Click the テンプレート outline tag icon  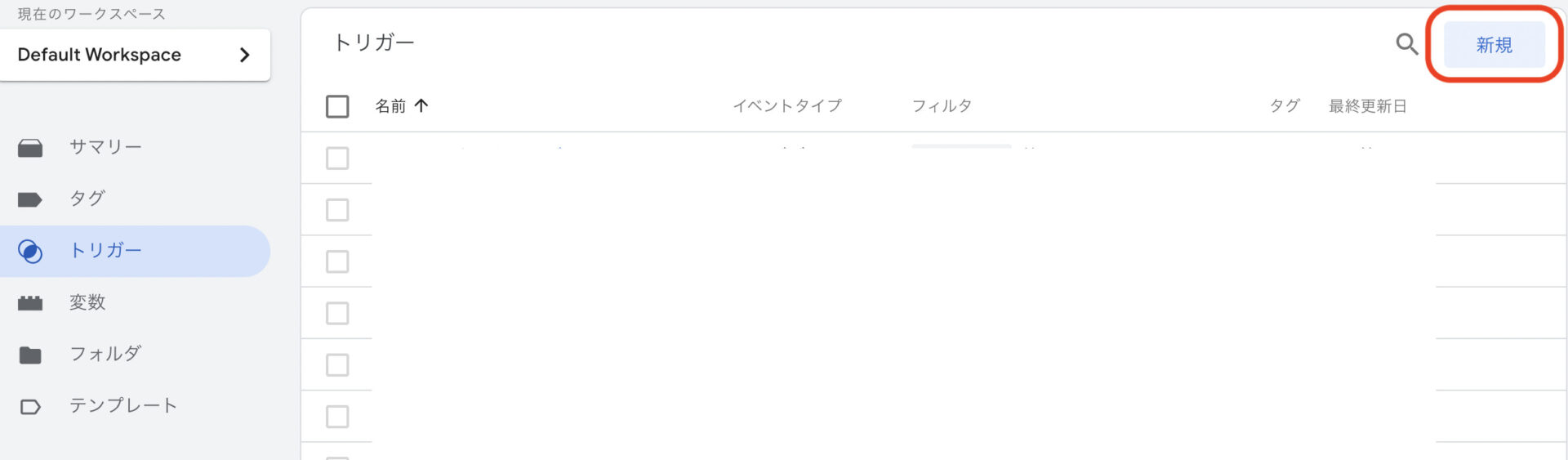click(30, 406)
